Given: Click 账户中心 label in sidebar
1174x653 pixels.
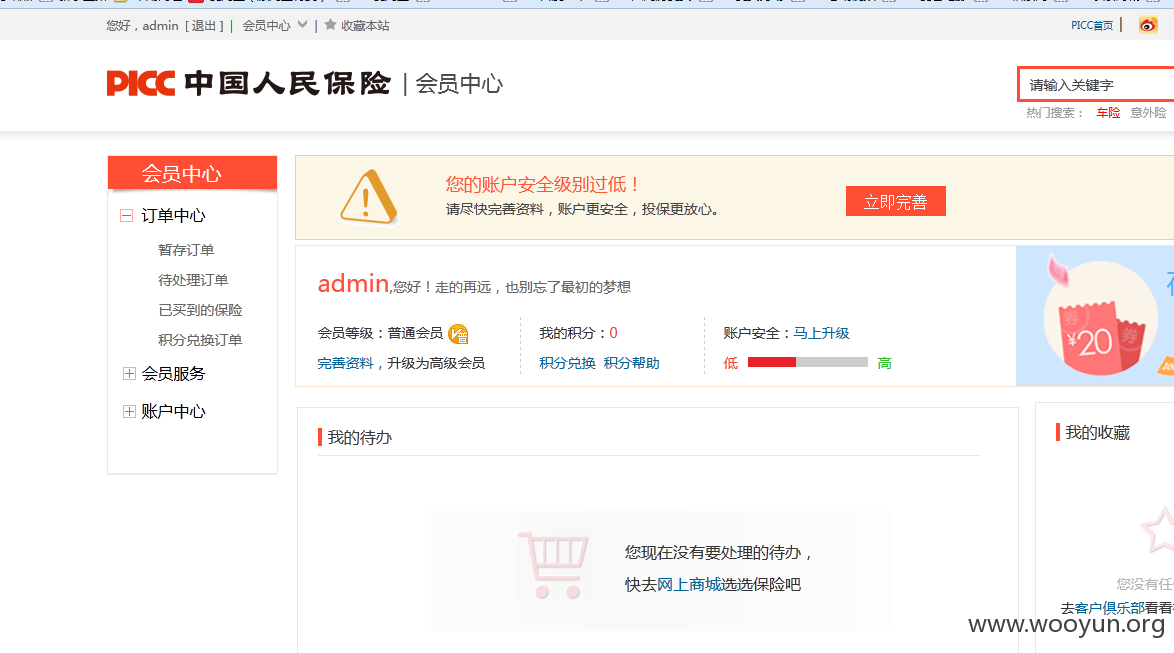Looking at the screenshot, I should 173,411.
